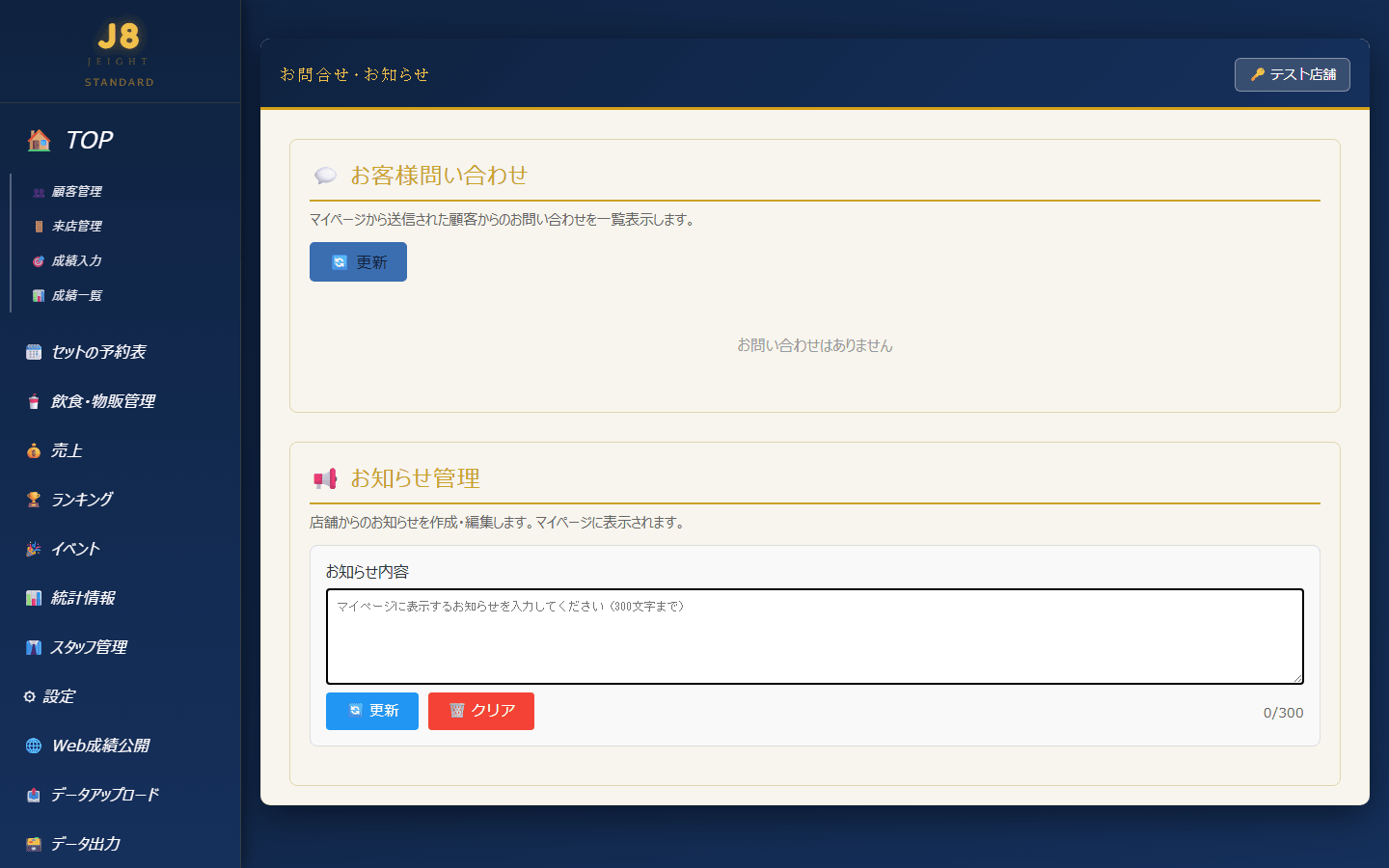Click the globe icon for Web成績公開
Image resolution: width=1389 pixels, height=868 pixels.
click(34, 746)
